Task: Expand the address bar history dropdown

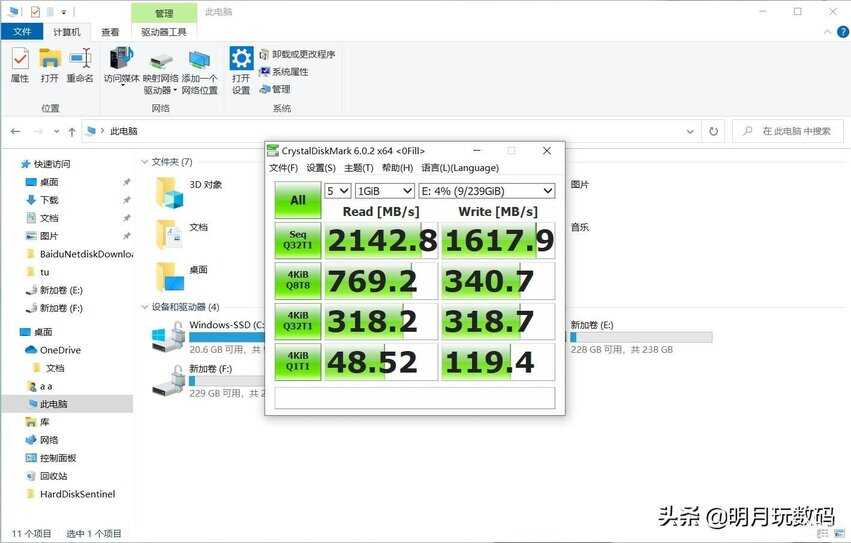Action: 690,131
